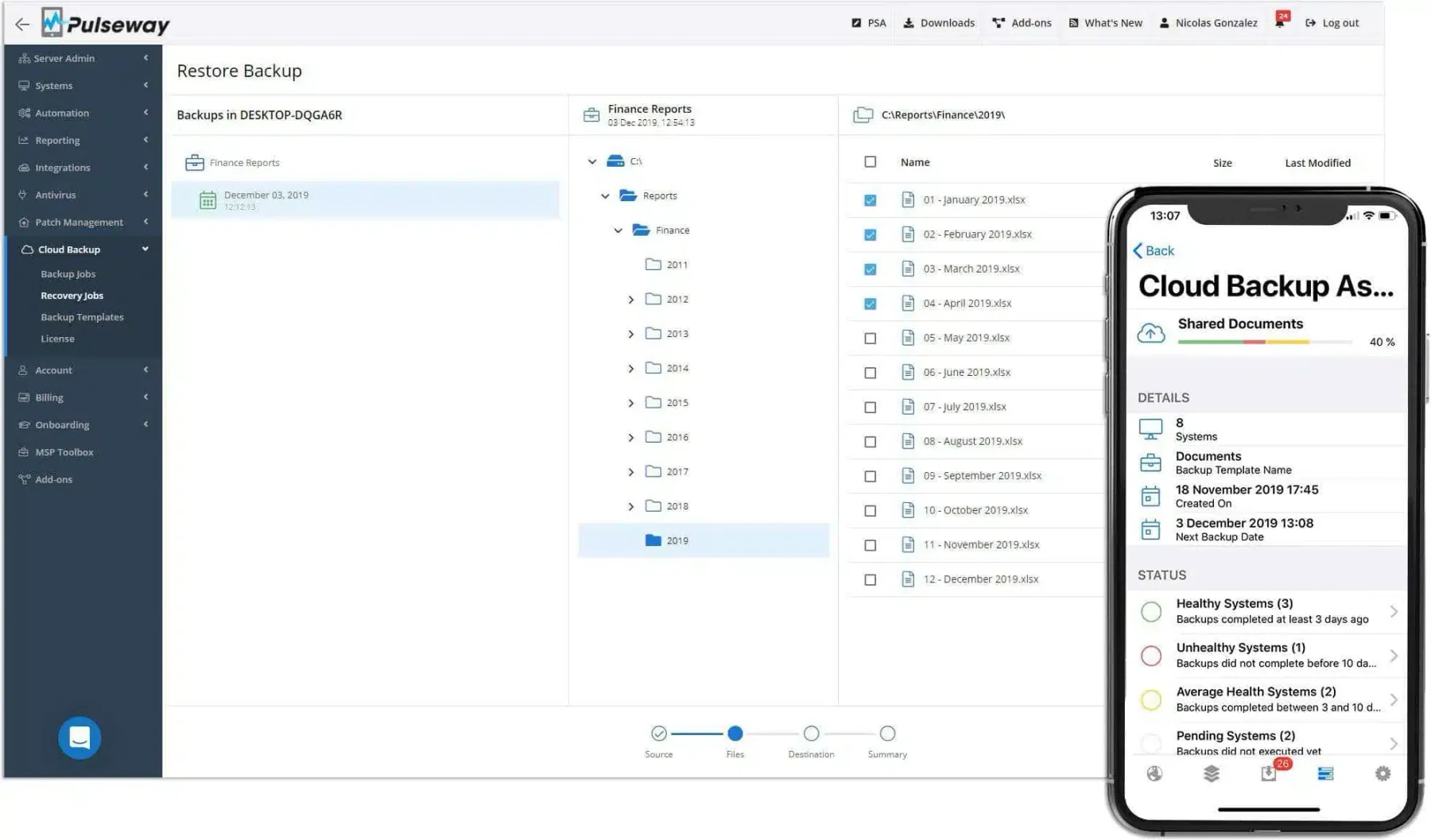Tap the Back button on phone screen
The height and width of the screenshot is (840, 1431).
pos(1153,251)
